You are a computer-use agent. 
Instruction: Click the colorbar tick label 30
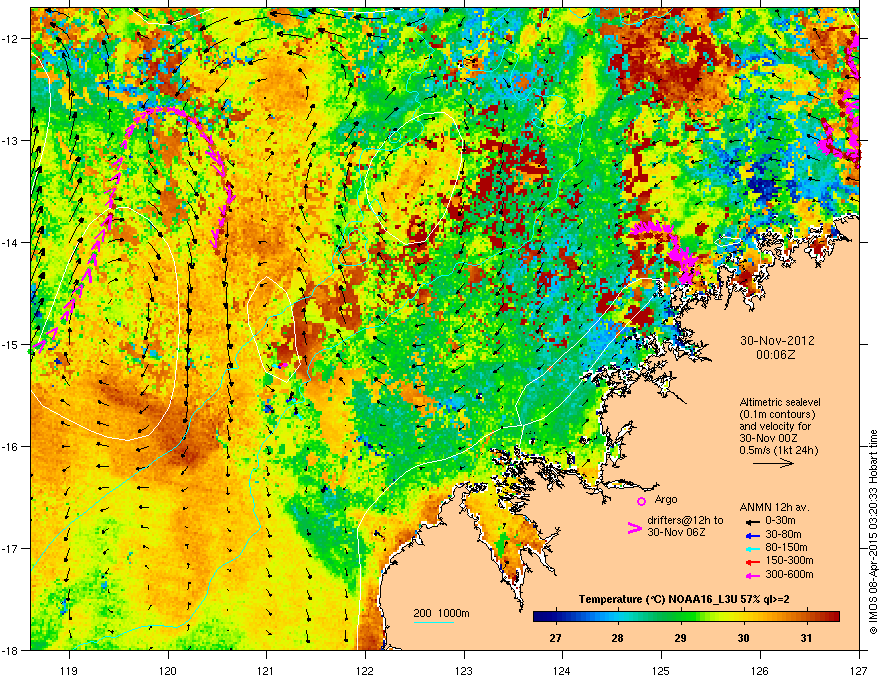click(743, 638)
